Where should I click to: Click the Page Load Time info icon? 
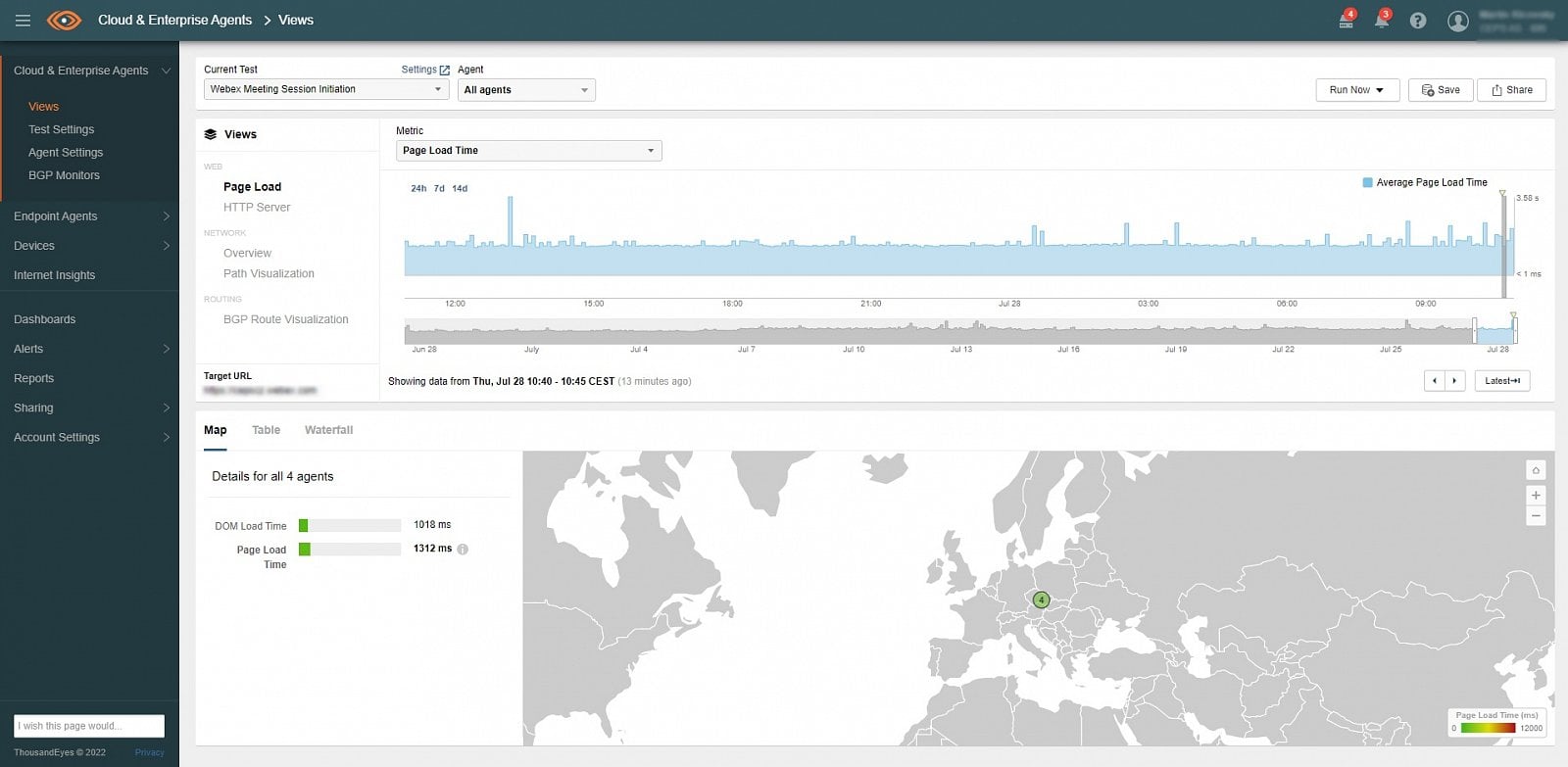point(463,550)
